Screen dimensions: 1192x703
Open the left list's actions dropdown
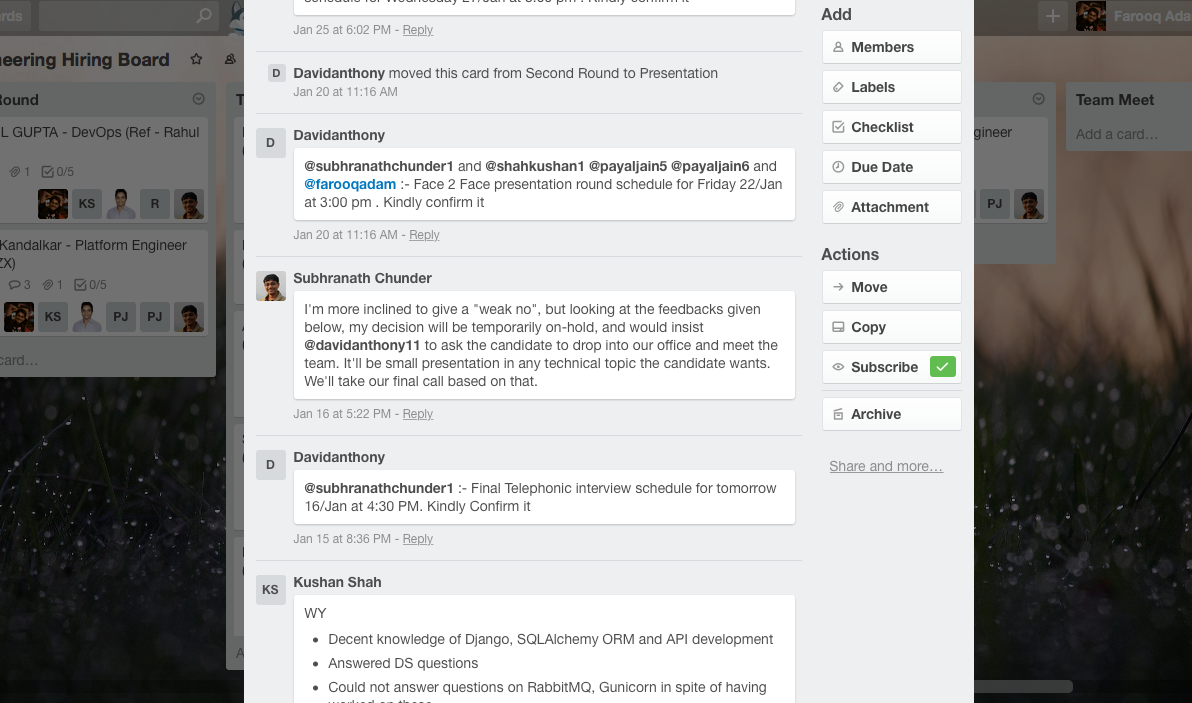[198, 99]
